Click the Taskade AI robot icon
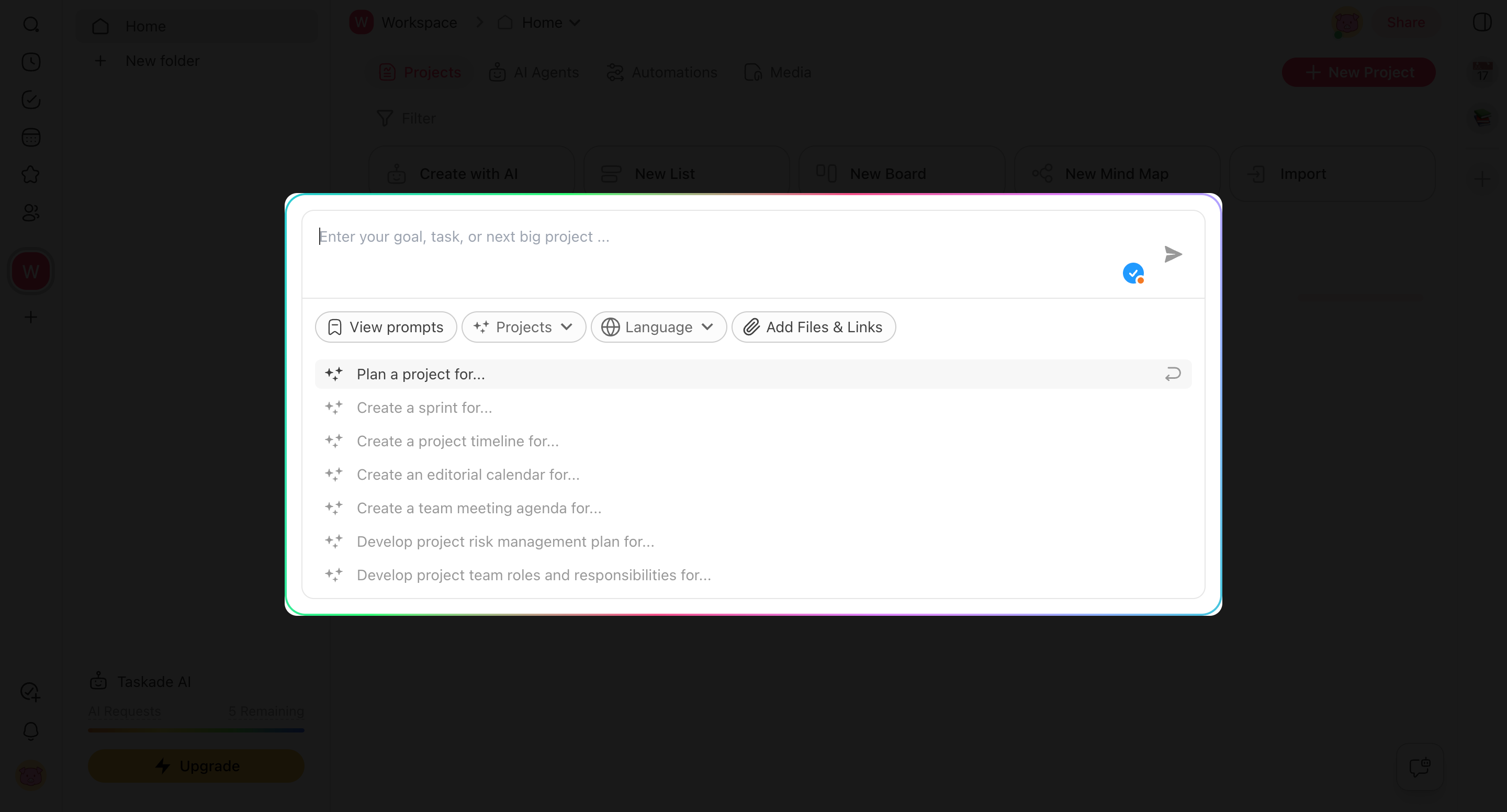 click(98, 681)
